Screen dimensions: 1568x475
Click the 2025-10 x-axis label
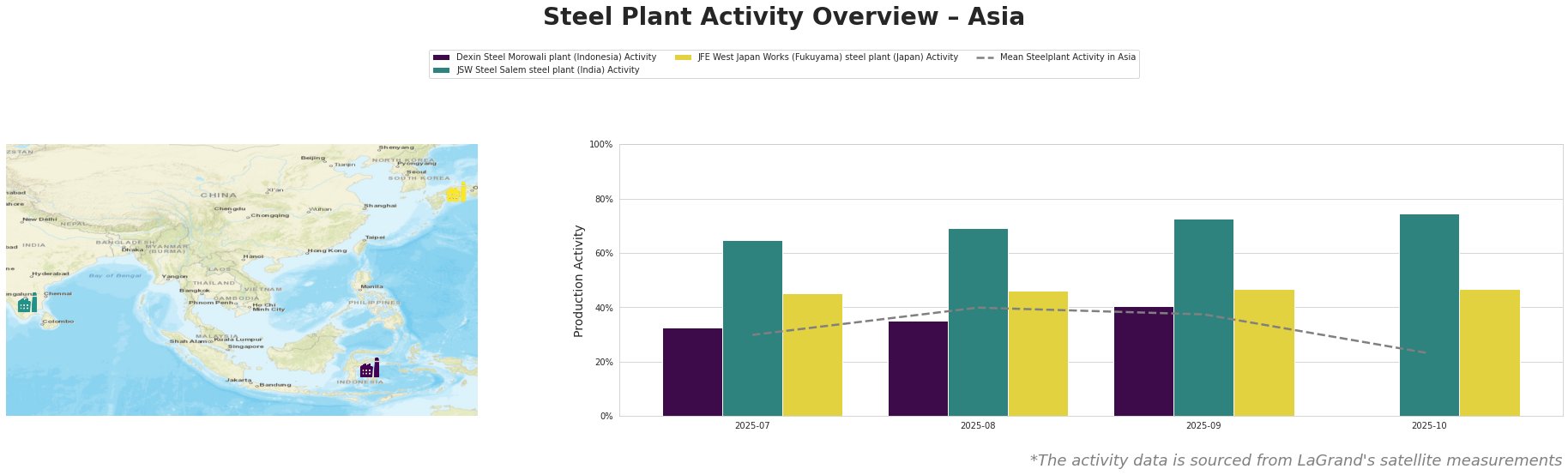pos(1429,425)
